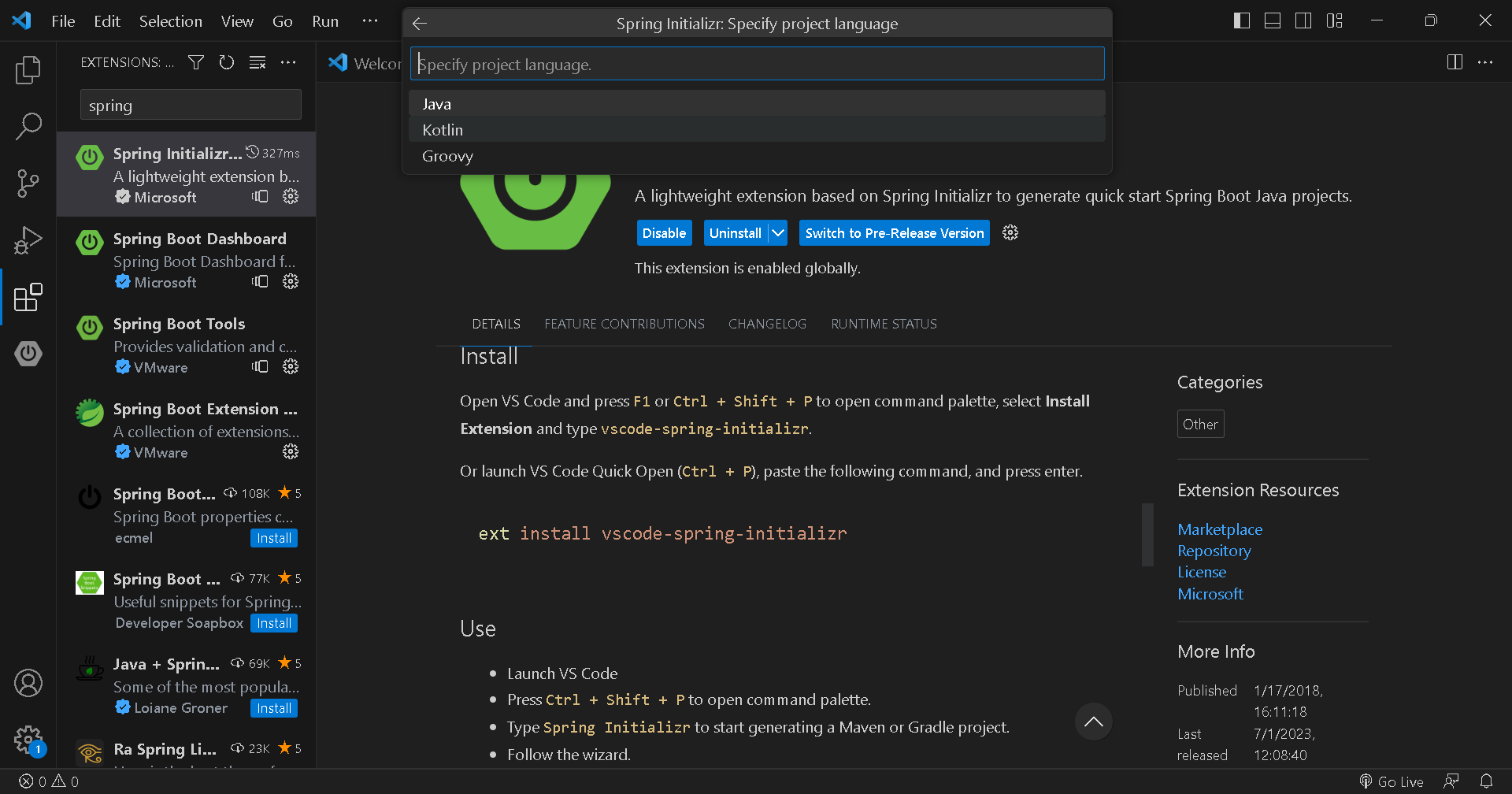Click the Other category tag
The width and height of the screenshot is (1512, 794).
click(1200, 424)
